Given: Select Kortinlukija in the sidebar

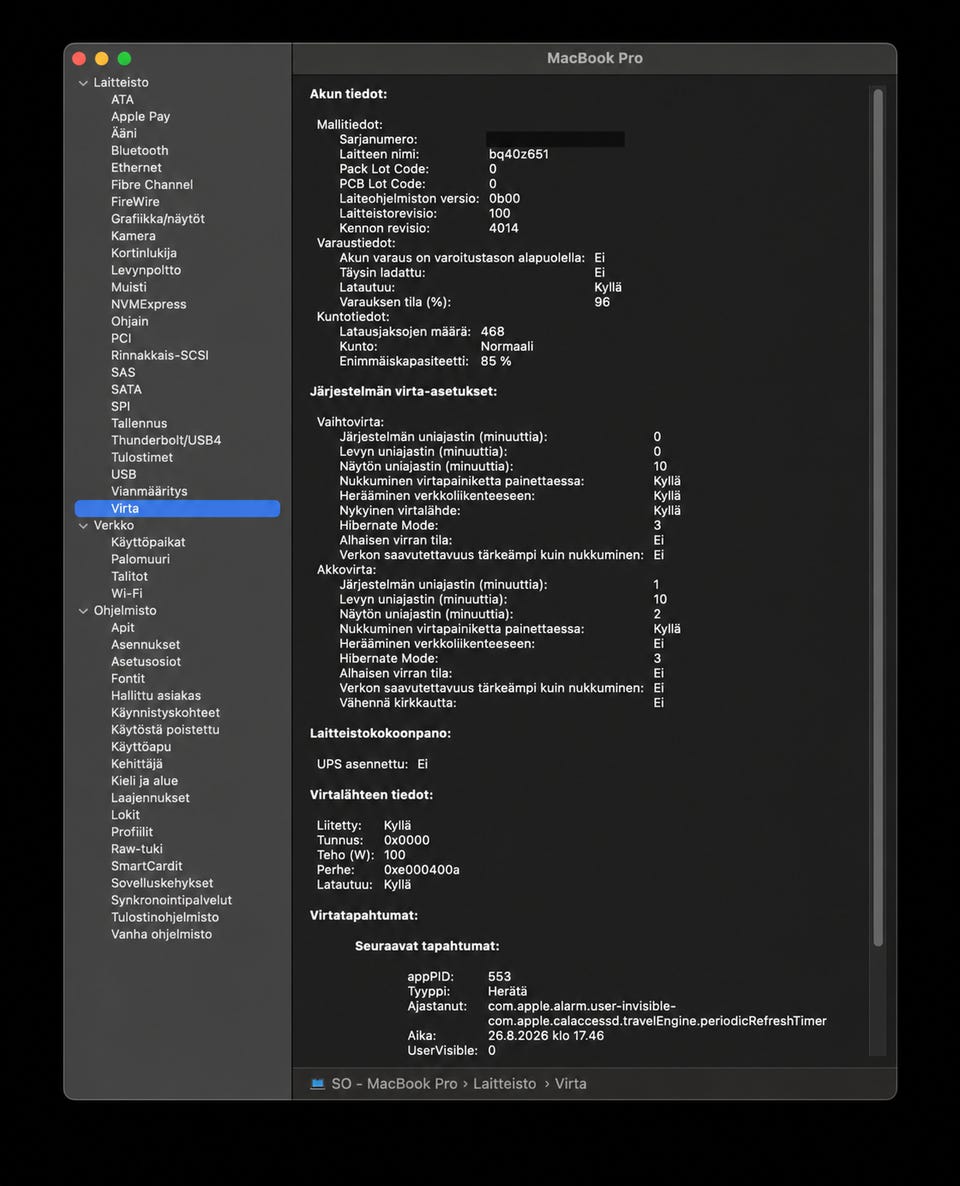Looking at the screenshot, I should point(144,253).
